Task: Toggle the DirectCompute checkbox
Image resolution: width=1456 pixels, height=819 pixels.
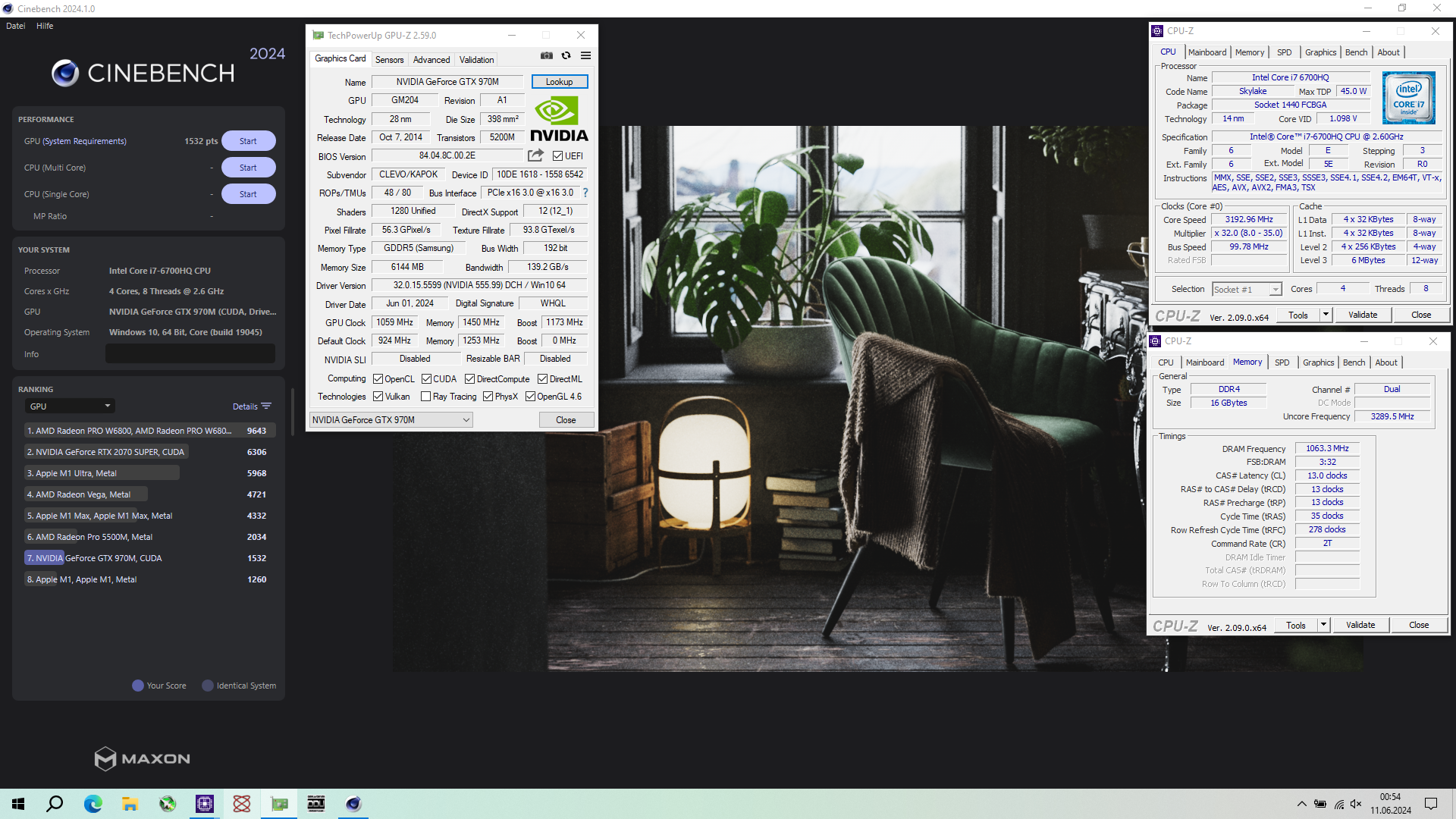Action: [469, 379]
